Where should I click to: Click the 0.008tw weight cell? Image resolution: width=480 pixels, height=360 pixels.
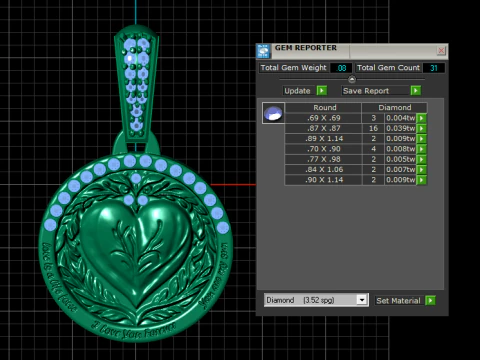[400, 149]
